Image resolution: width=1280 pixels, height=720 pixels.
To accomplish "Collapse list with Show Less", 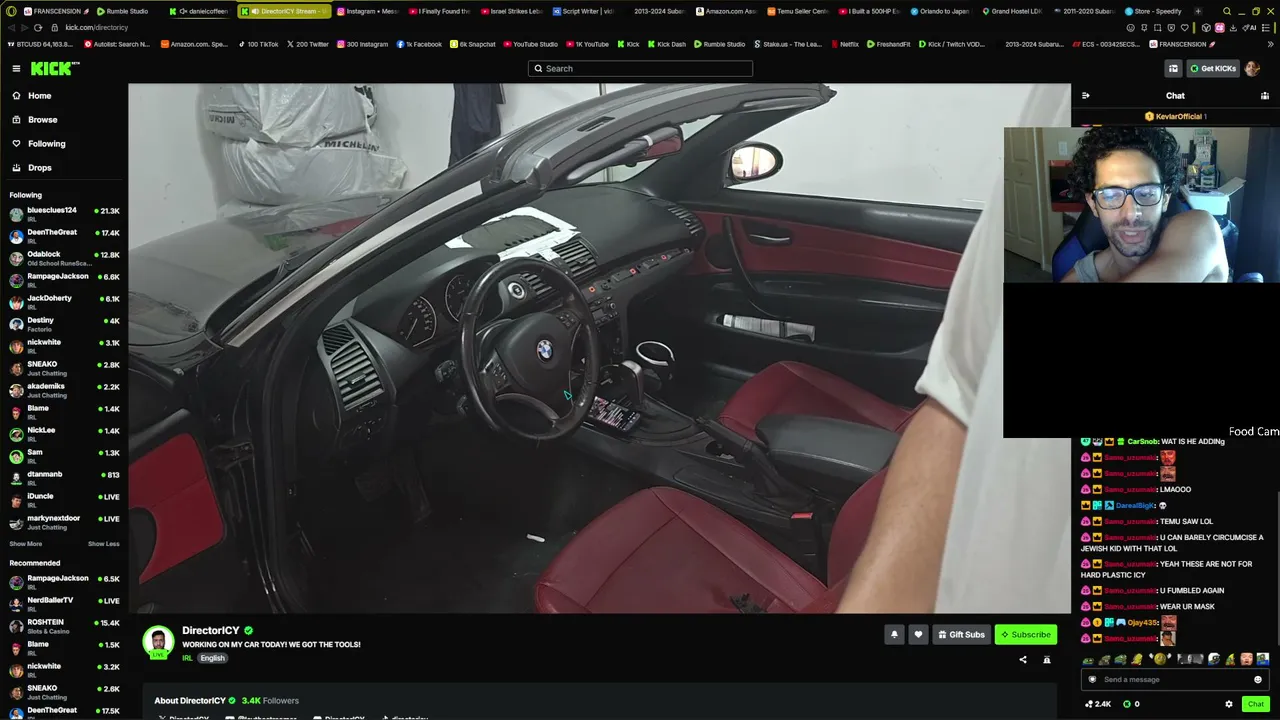I will pos(104,544).
